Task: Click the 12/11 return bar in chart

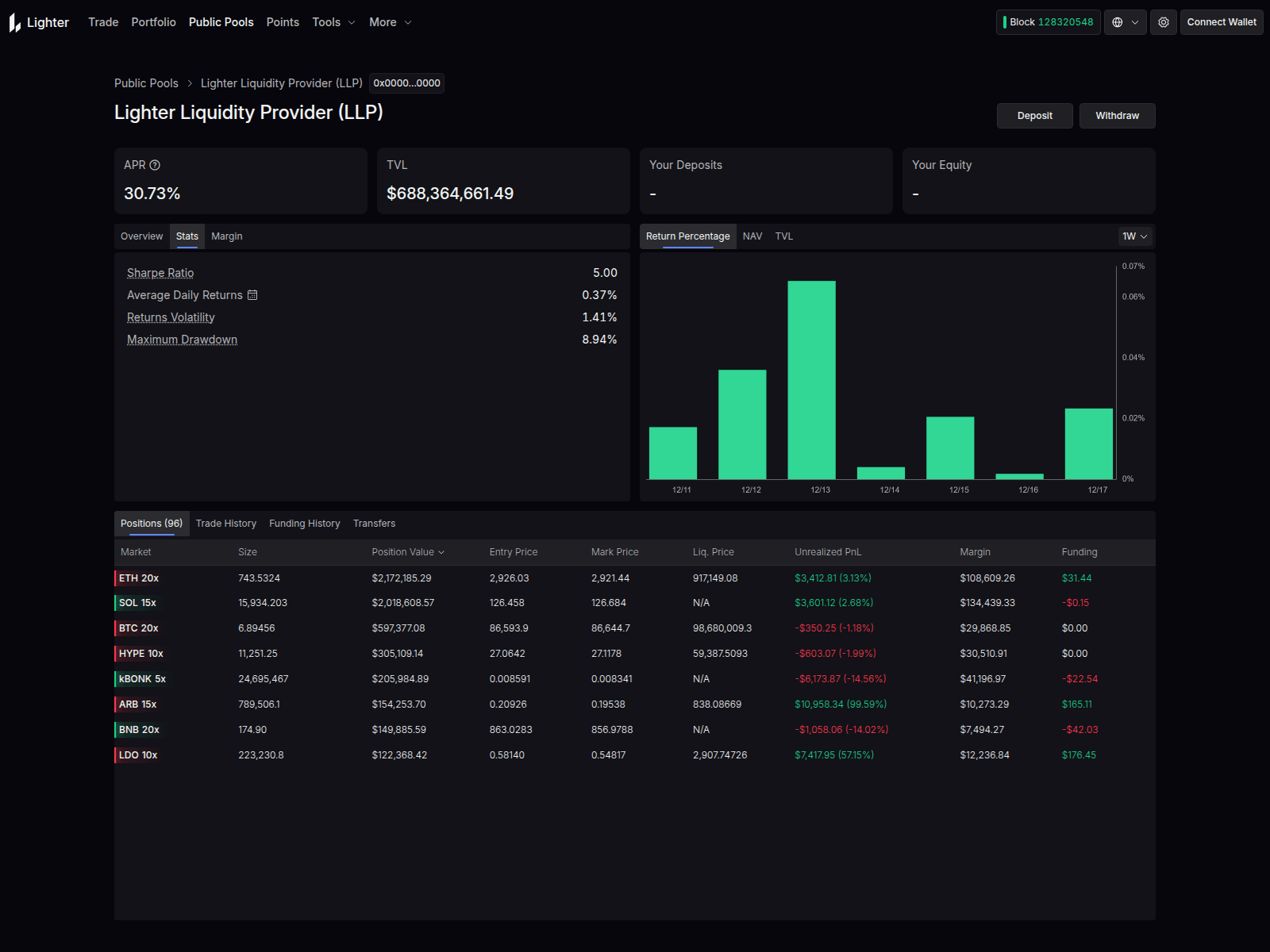Action: pos(673,453)
